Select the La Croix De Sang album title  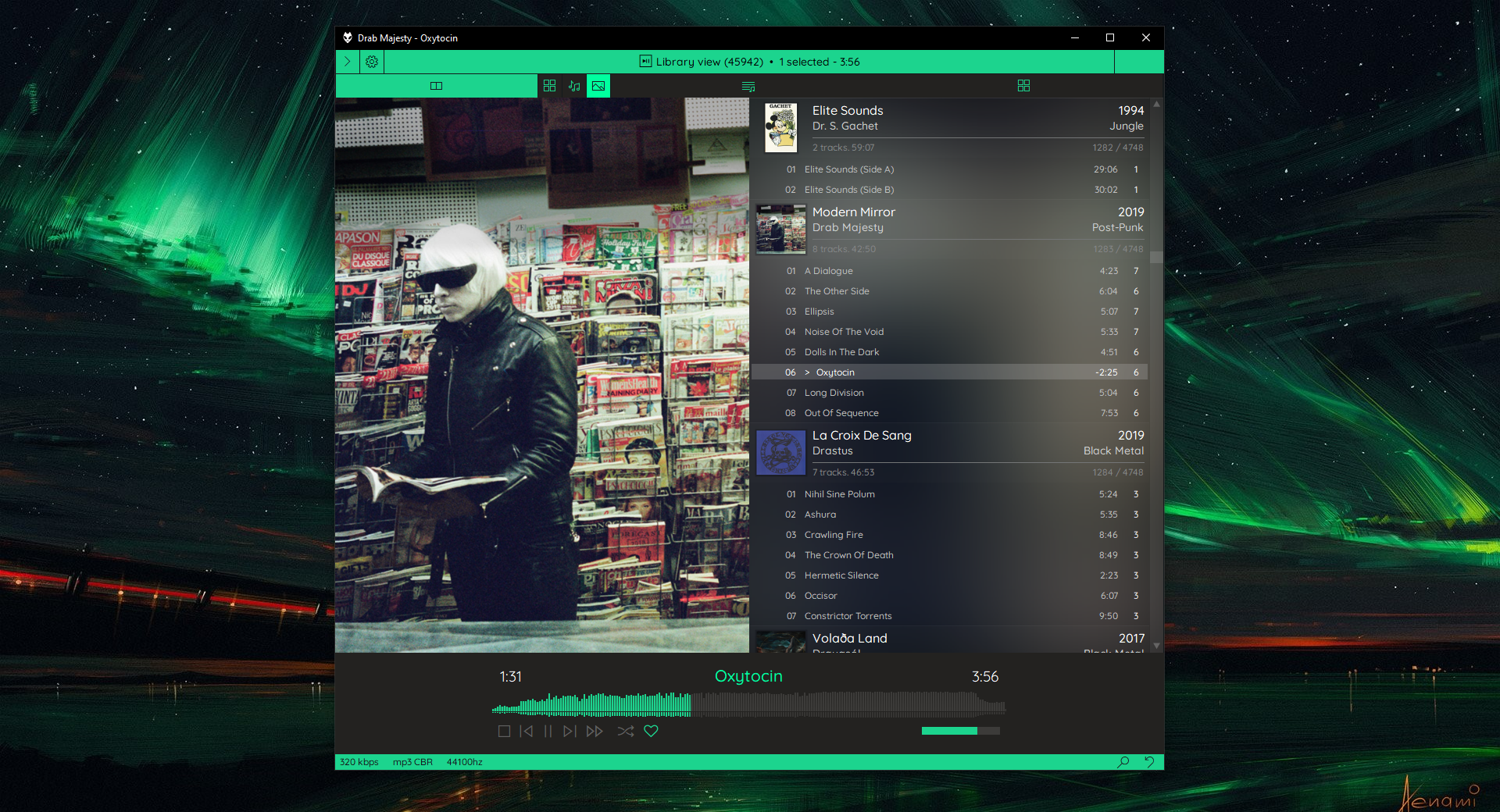coord(862,436)
